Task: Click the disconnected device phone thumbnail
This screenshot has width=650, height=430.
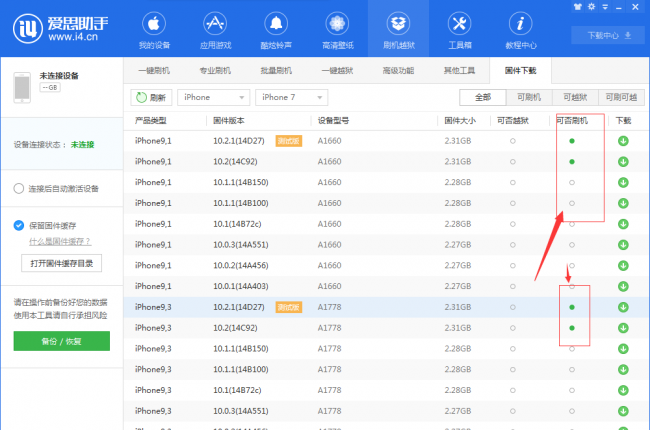Action: [x=22, y=87]
